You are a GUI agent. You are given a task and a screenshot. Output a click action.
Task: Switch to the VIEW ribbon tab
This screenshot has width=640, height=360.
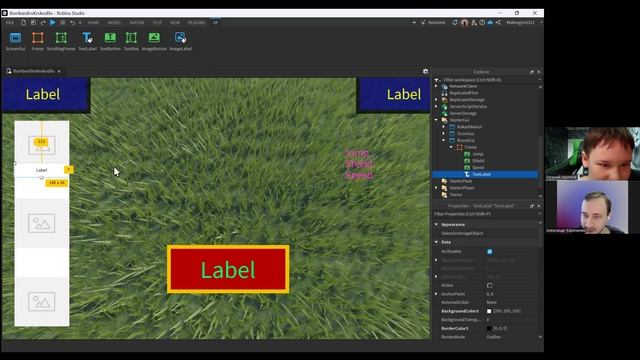tap(175, 22)
